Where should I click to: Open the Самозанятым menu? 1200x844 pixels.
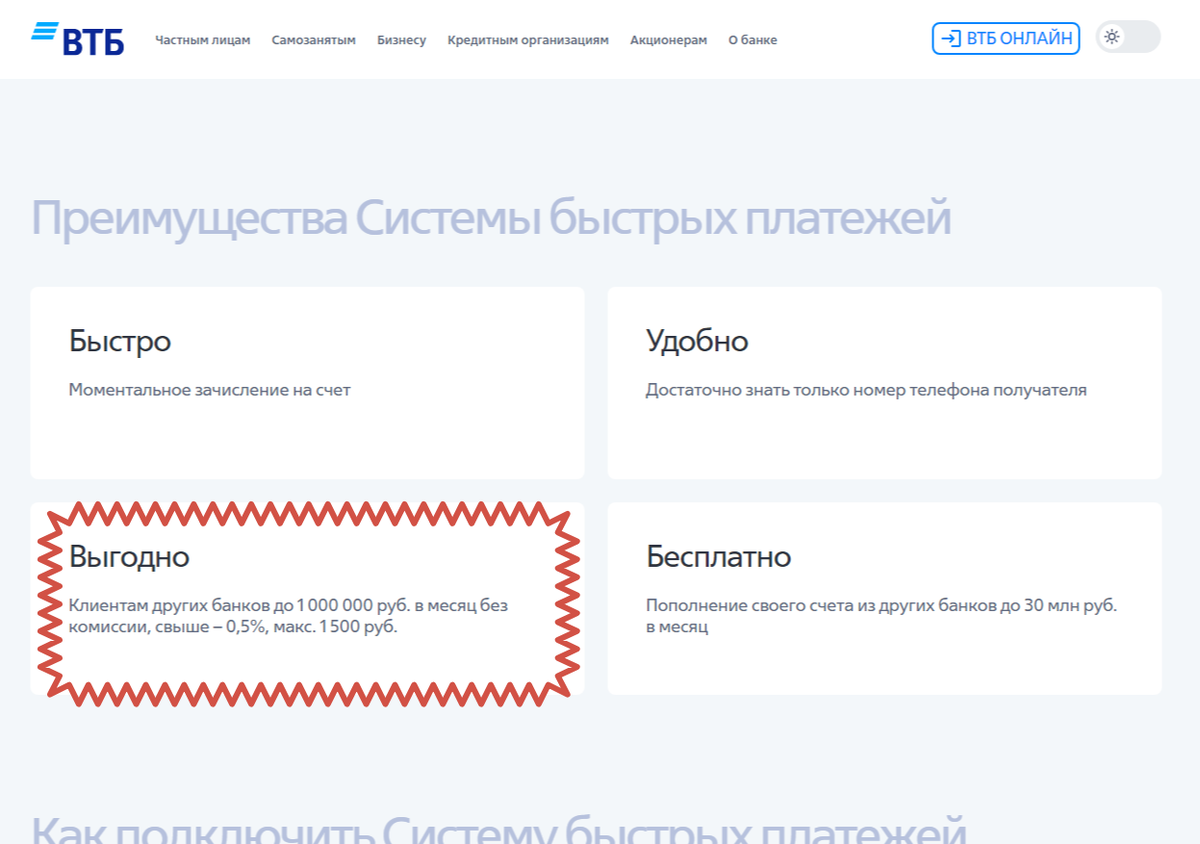pyautogui.click(x=314, y=40)
